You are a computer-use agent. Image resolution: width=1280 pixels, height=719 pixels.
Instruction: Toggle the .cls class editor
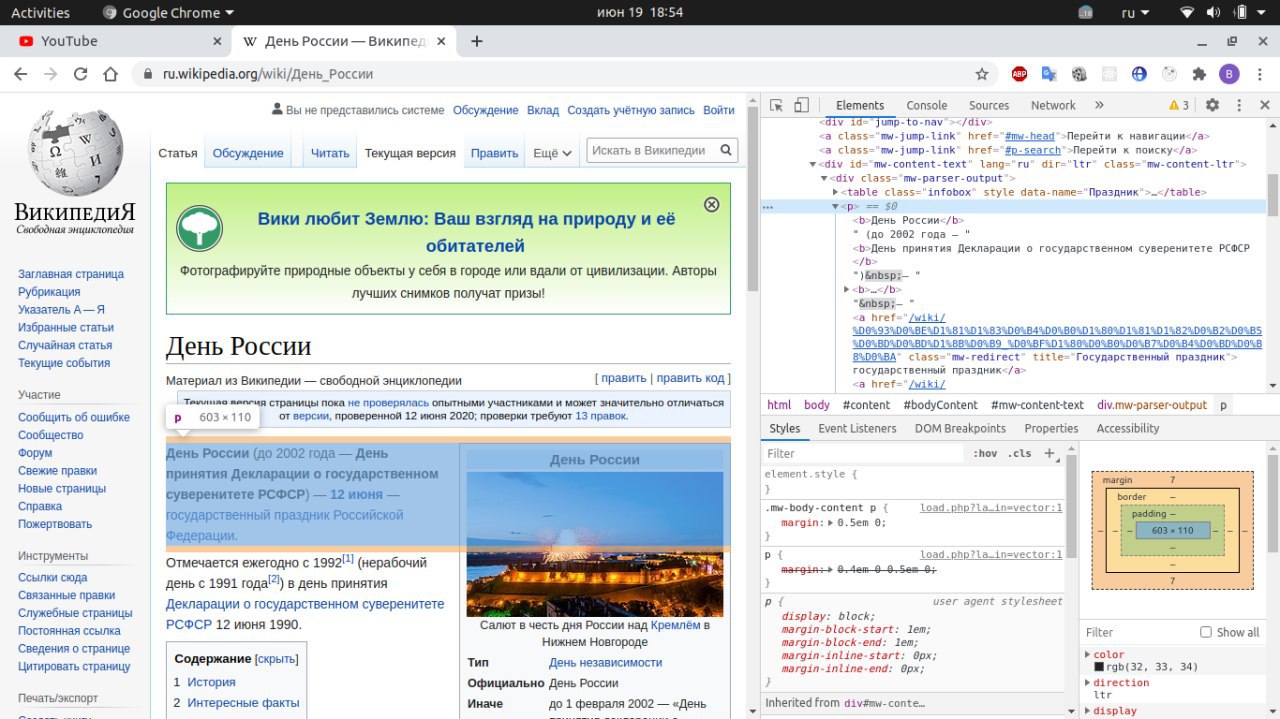(x=1019, y=453)
